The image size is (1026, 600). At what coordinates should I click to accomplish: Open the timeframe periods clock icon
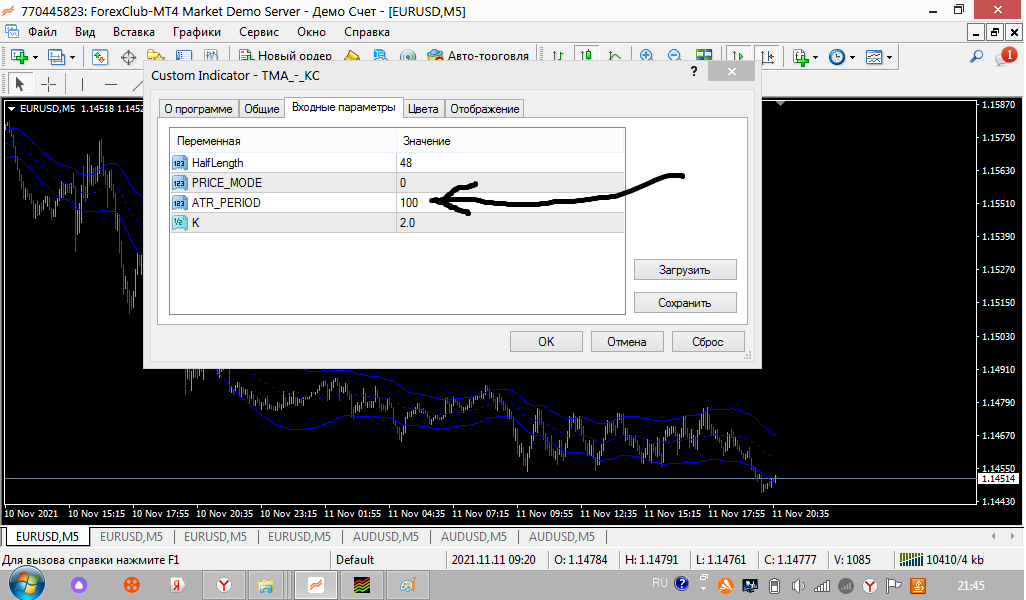click(837, 57)
